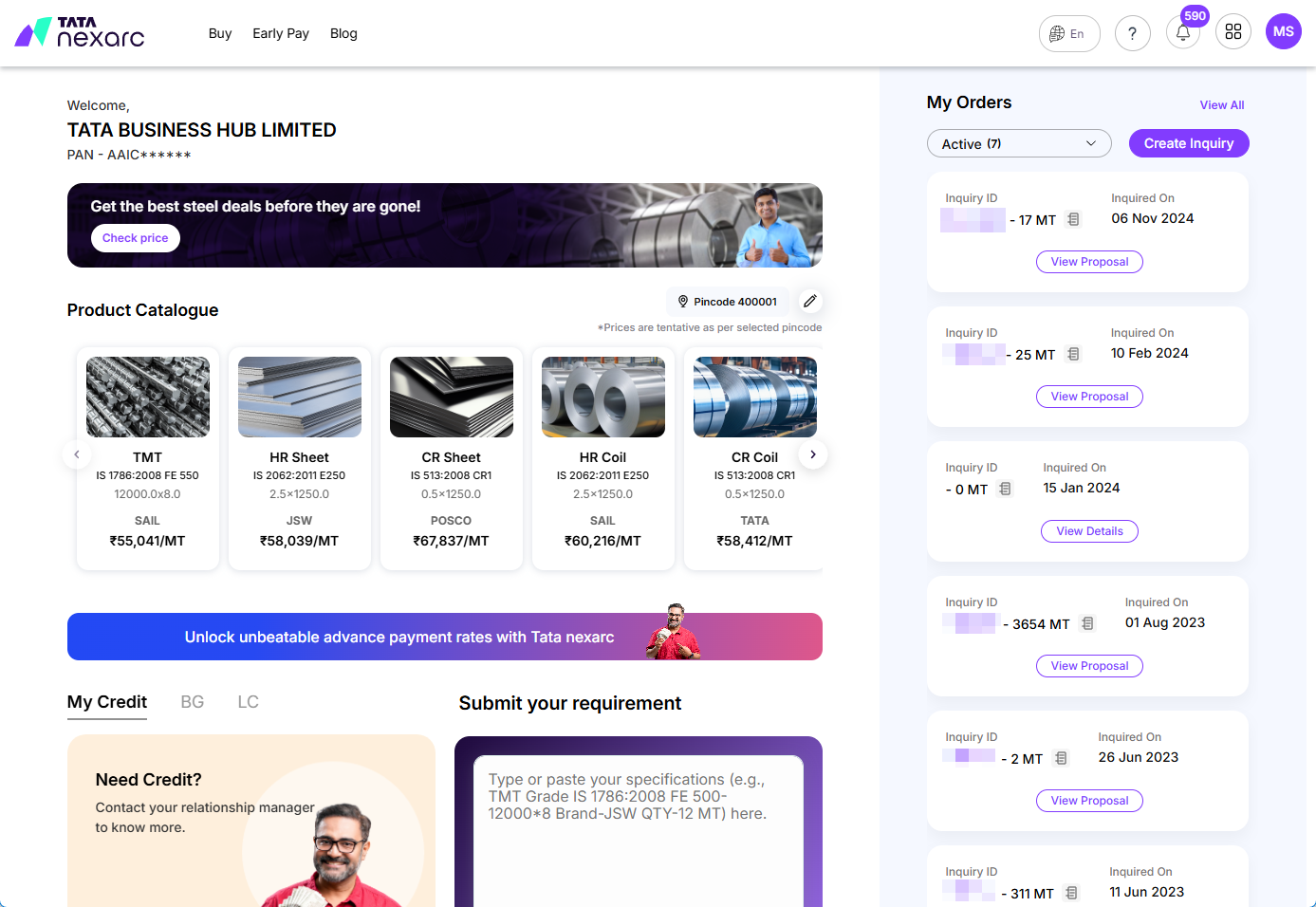Viewport: 1316px width, 907px height.
Task: Click the POSCO brand label
Action: [x=451, y=521]
